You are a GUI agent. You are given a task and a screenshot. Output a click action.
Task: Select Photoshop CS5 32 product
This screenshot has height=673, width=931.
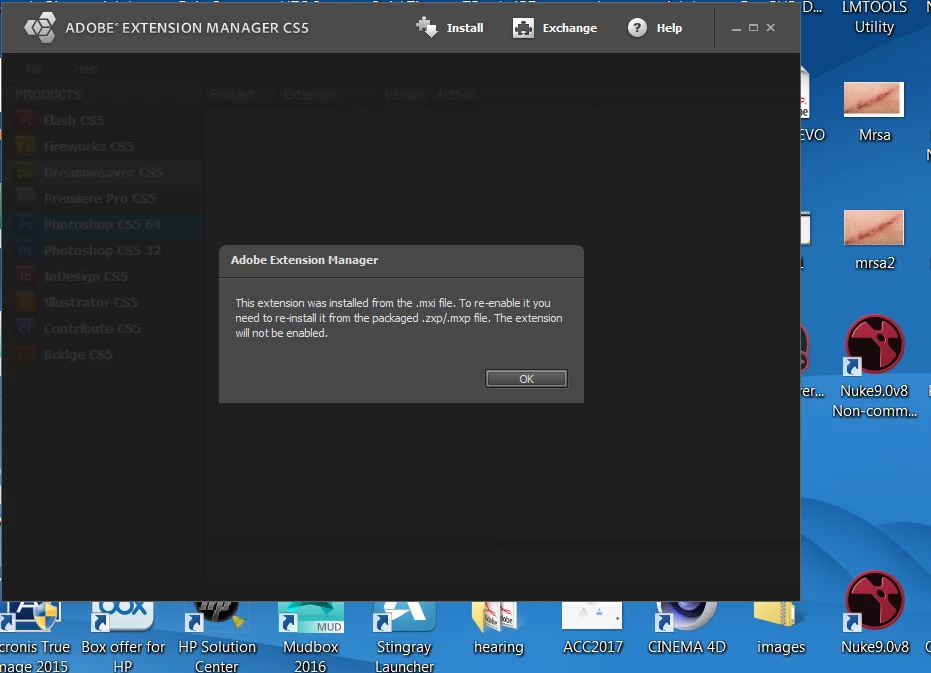point(102,251)
